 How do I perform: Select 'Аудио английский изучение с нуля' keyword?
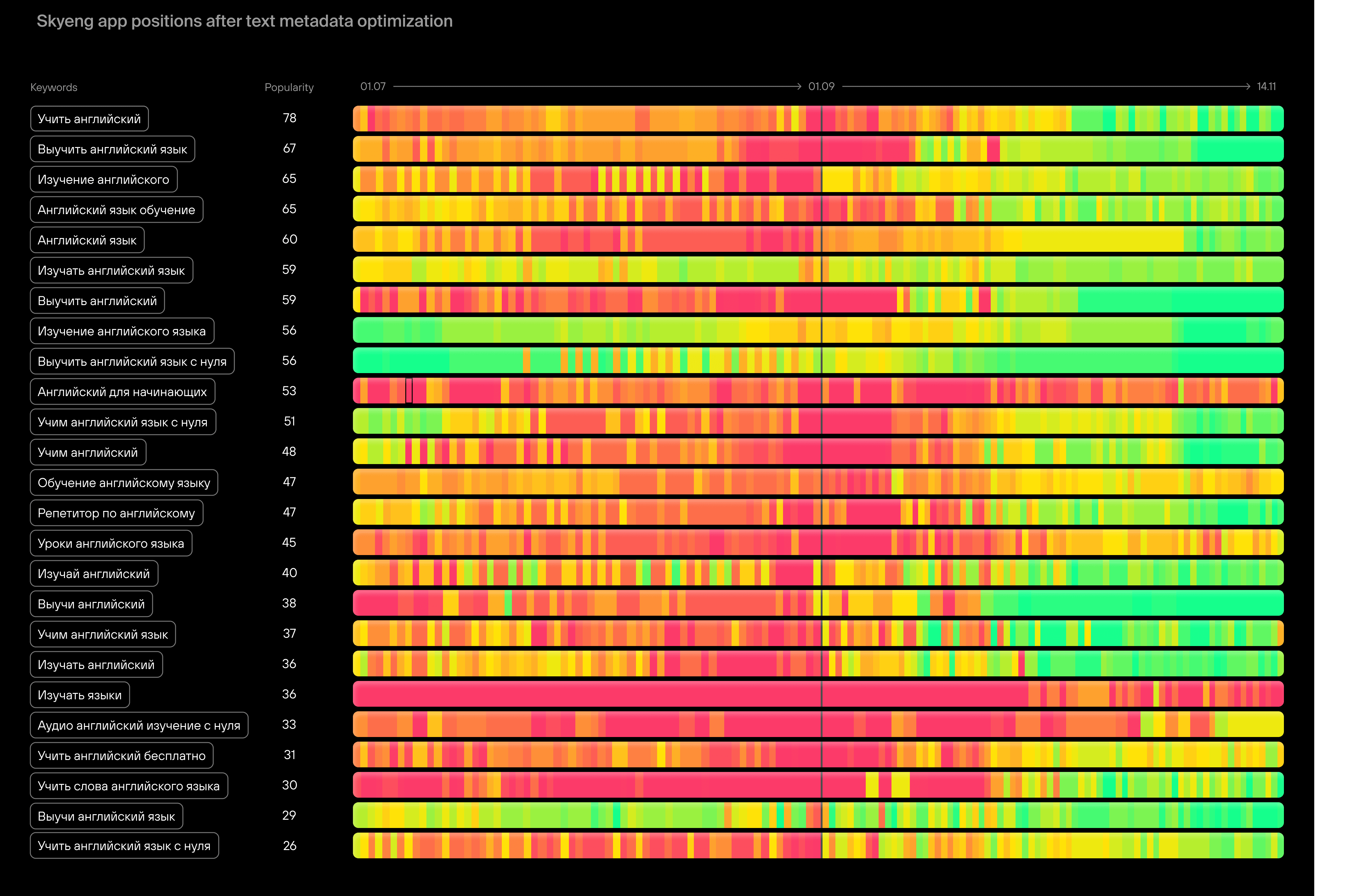click(x=139, y=725)
